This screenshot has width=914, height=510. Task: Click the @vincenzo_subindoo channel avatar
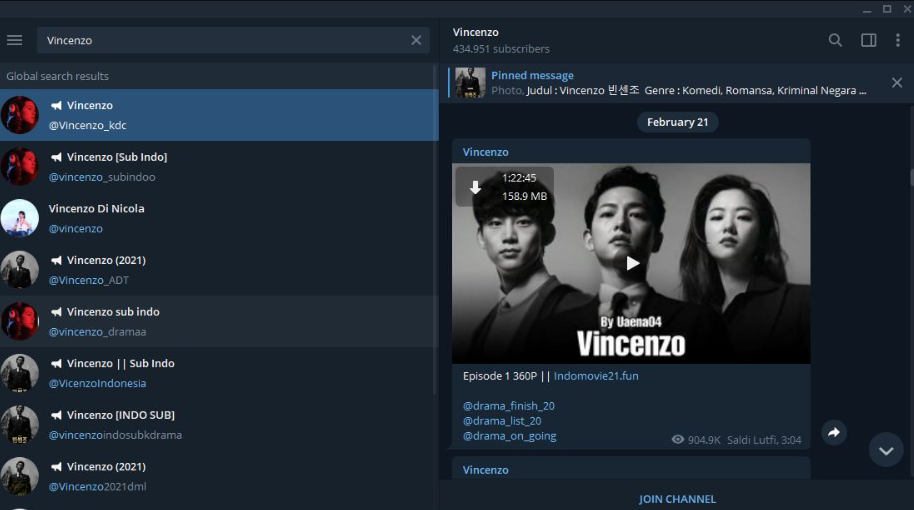(20, 167)
